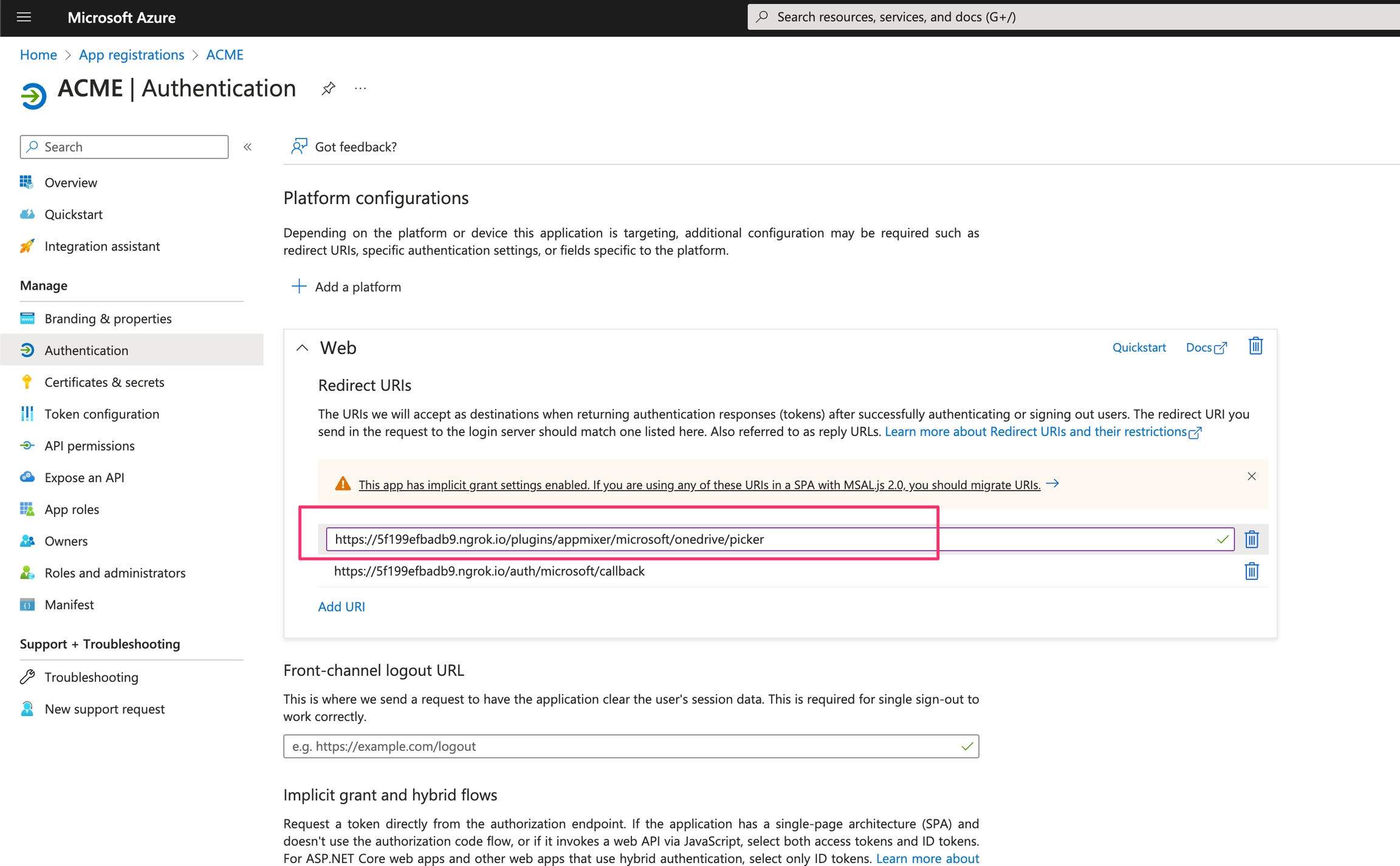Click the Got feedback icon
1400x866 pixels.
(x=299, y=146)
